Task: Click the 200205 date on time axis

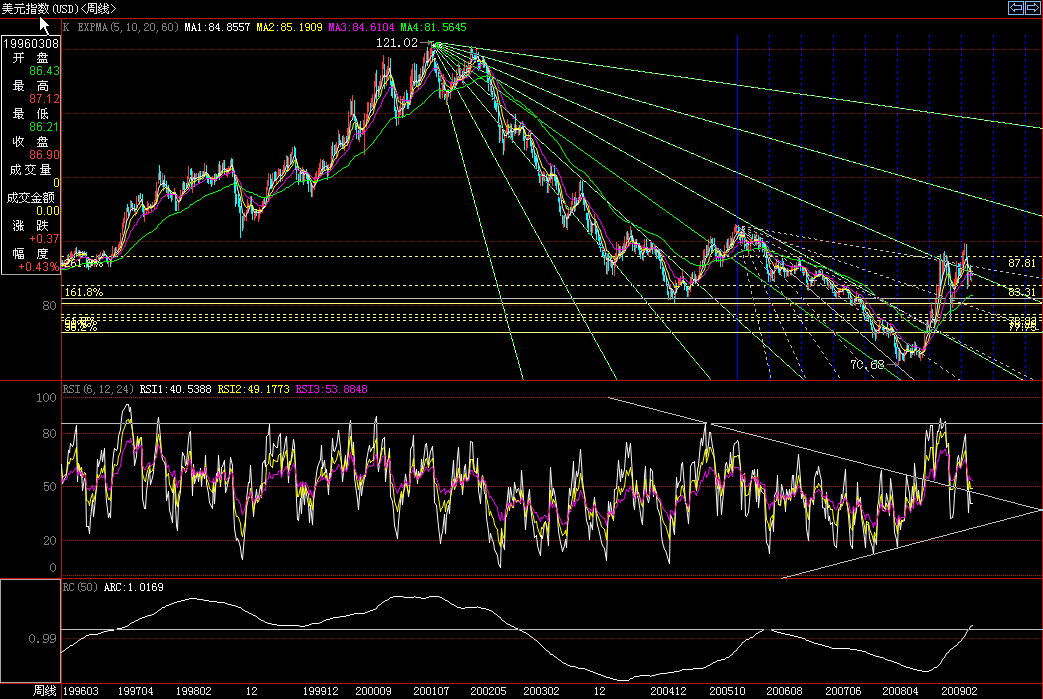Action: coord(488,691)
